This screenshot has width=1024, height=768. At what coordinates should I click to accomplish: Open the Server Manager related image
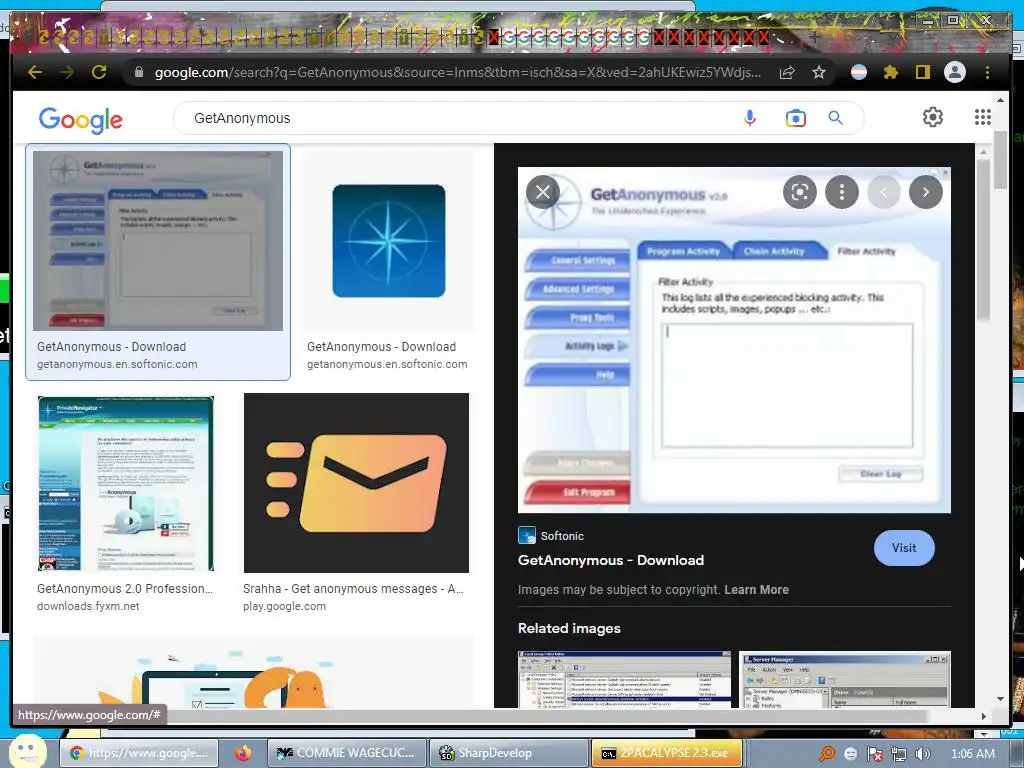tap(844, 679)
